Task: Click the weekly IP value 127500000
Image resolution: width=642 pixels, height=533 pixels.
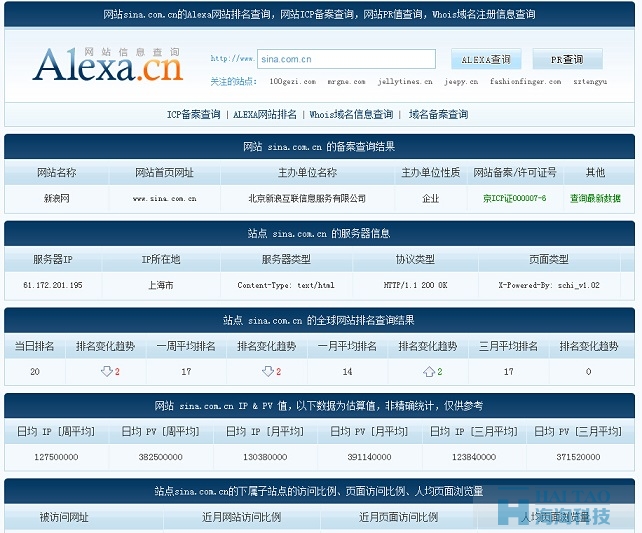Action: (x=56, y=457)
